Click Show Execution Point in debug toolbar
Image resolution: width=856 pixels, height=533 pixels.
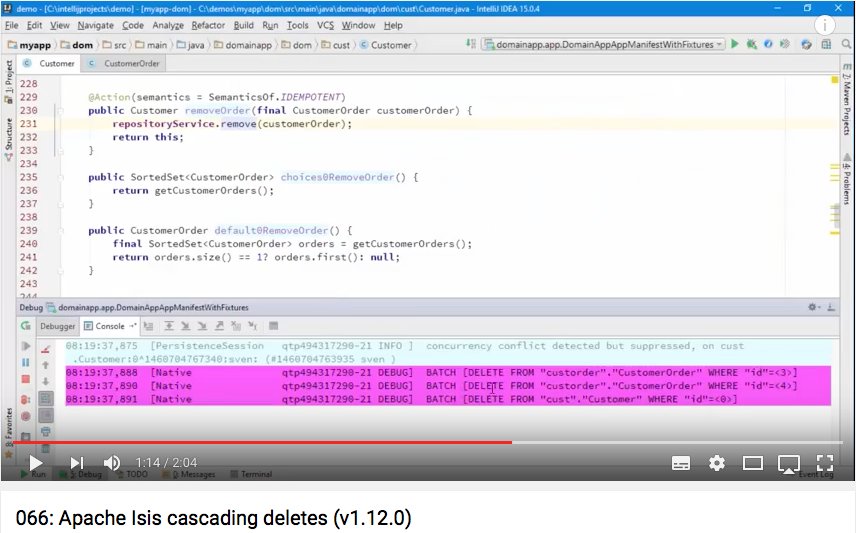coord(148,326)
